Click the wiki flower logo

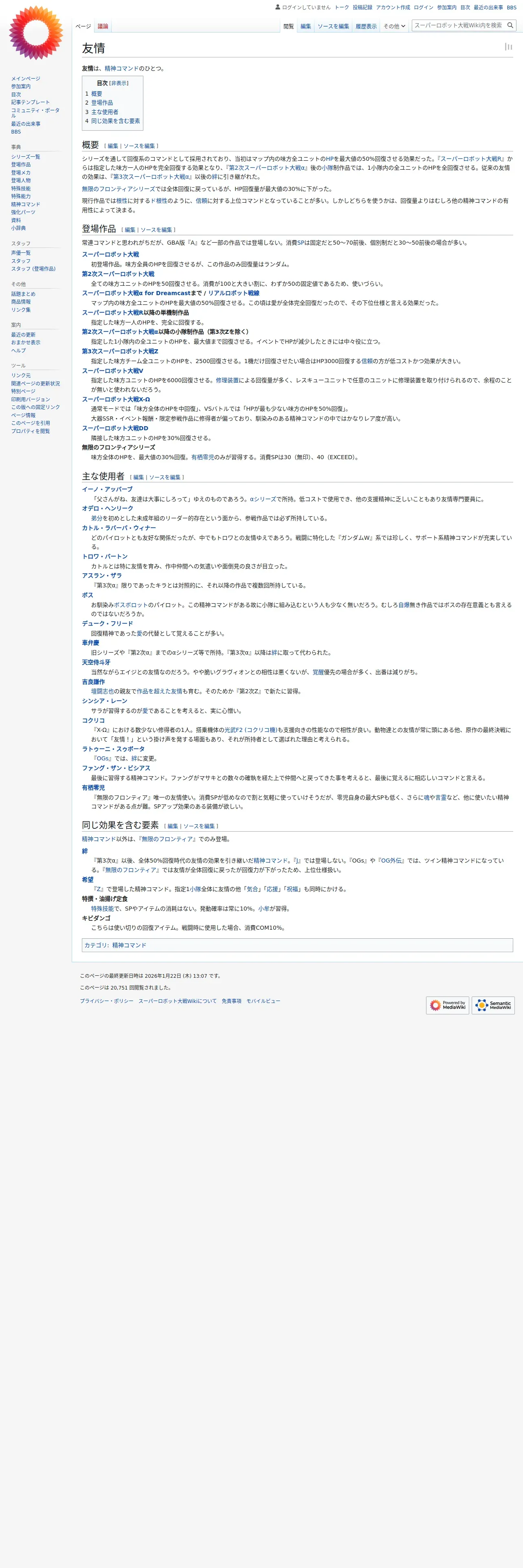[x=36, y=33]
